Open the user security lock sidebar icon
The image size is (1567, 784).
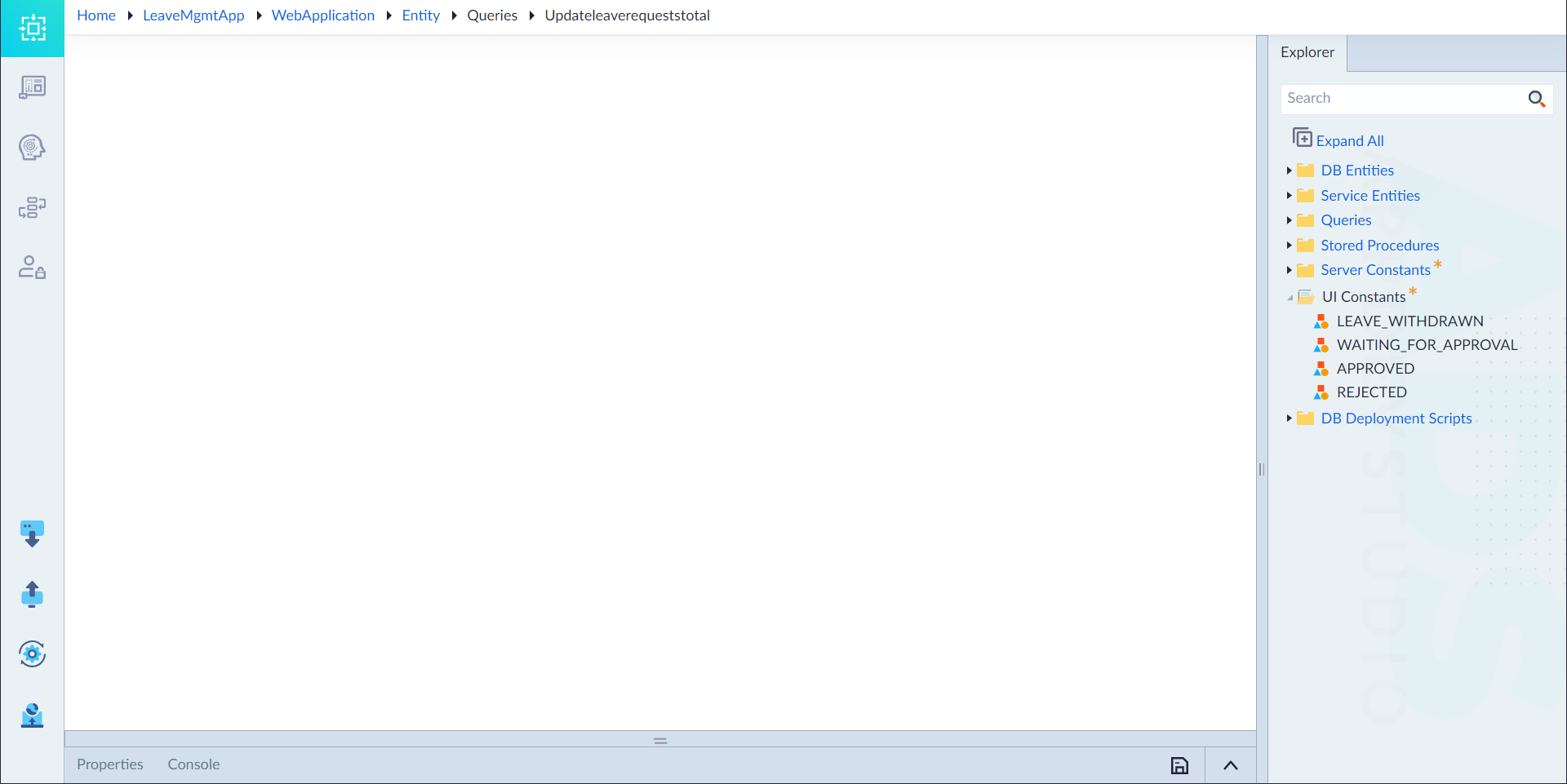32,268
